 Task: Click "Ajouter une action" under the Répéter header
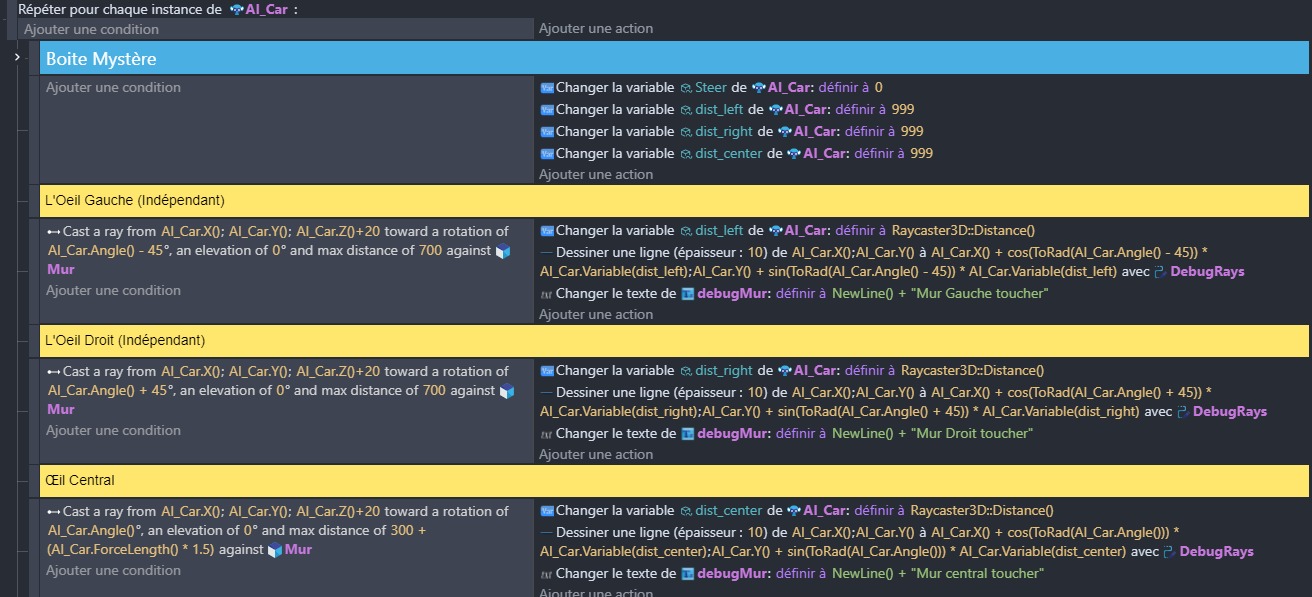coord(596,29)
